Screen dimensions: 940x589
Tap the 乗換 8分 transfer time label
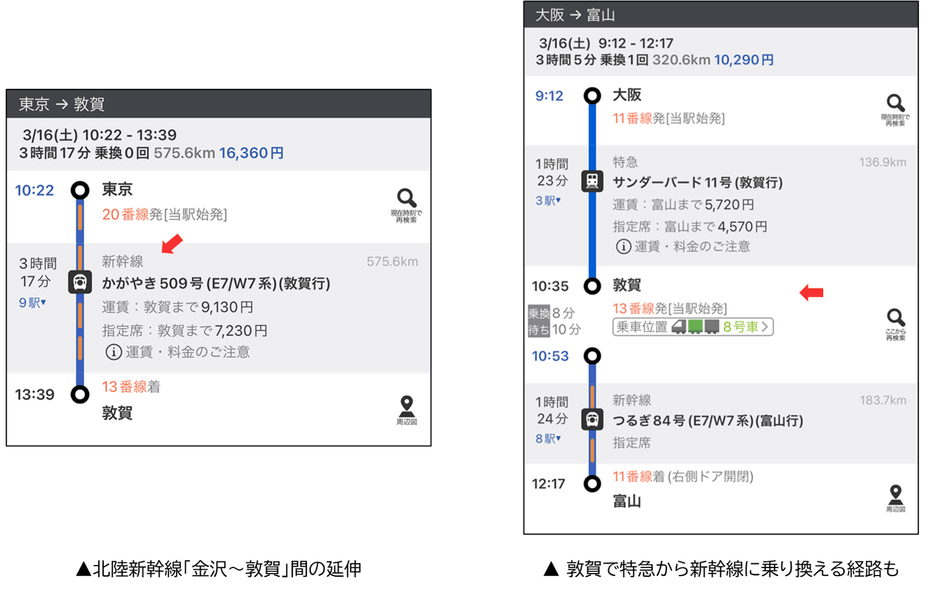pyautogui.click(x=552, y=313)
